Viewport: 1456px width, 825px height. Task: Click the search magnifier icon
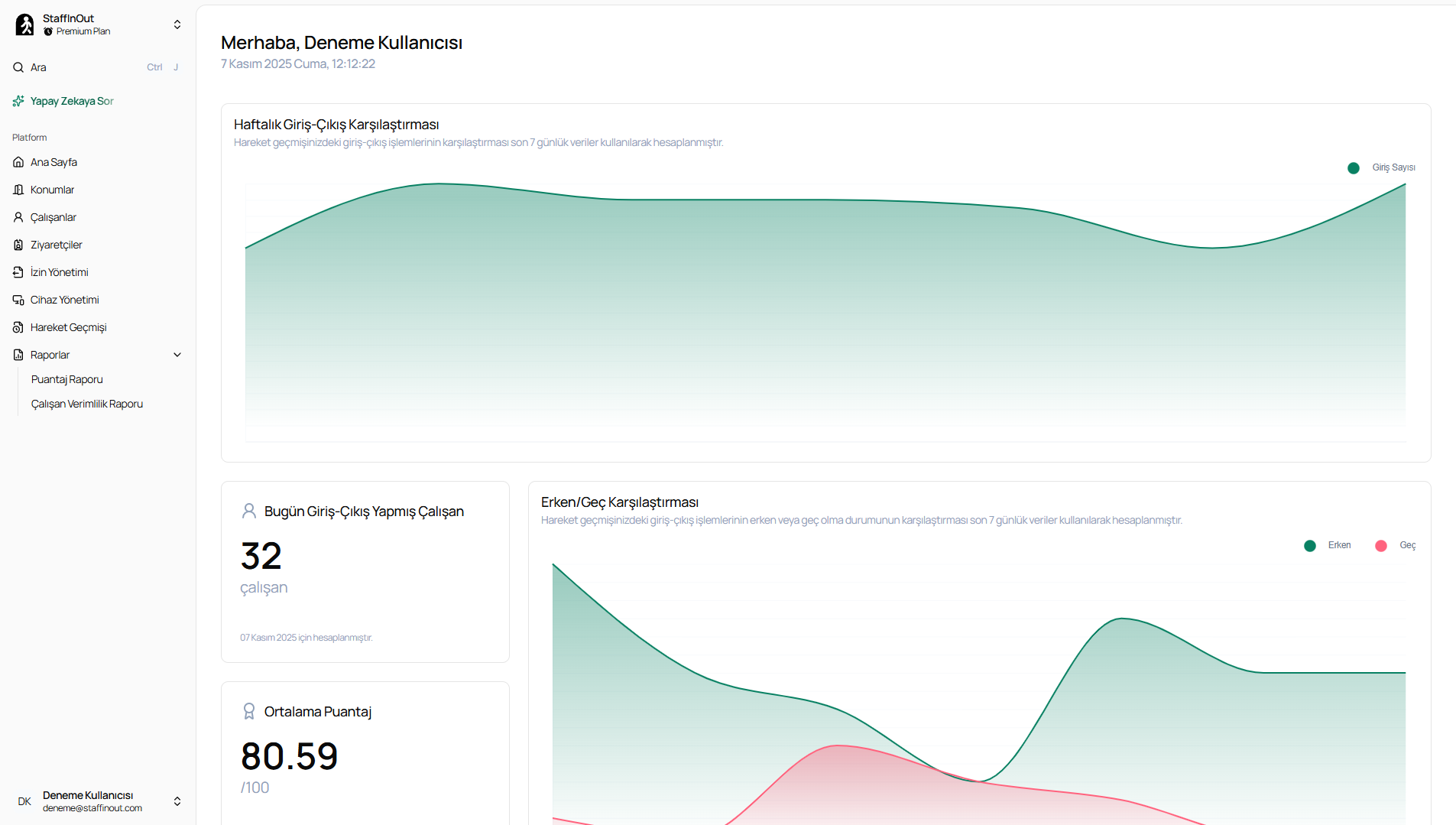point(18,67)
